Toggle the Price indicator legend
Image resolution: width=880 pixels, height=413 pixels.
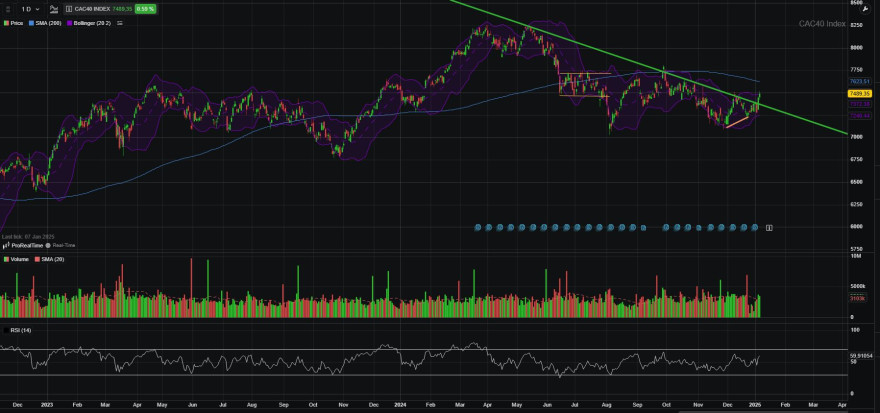pyautogui.click(x=13, y=23)
